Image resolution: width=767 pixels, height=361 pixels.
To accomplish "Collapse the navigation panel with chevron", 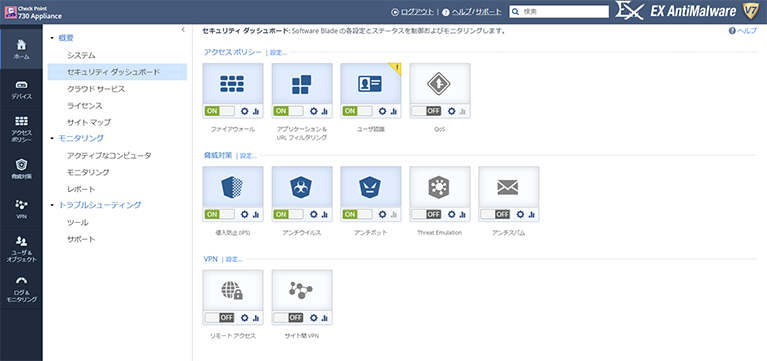I will (x=183, y=30).
